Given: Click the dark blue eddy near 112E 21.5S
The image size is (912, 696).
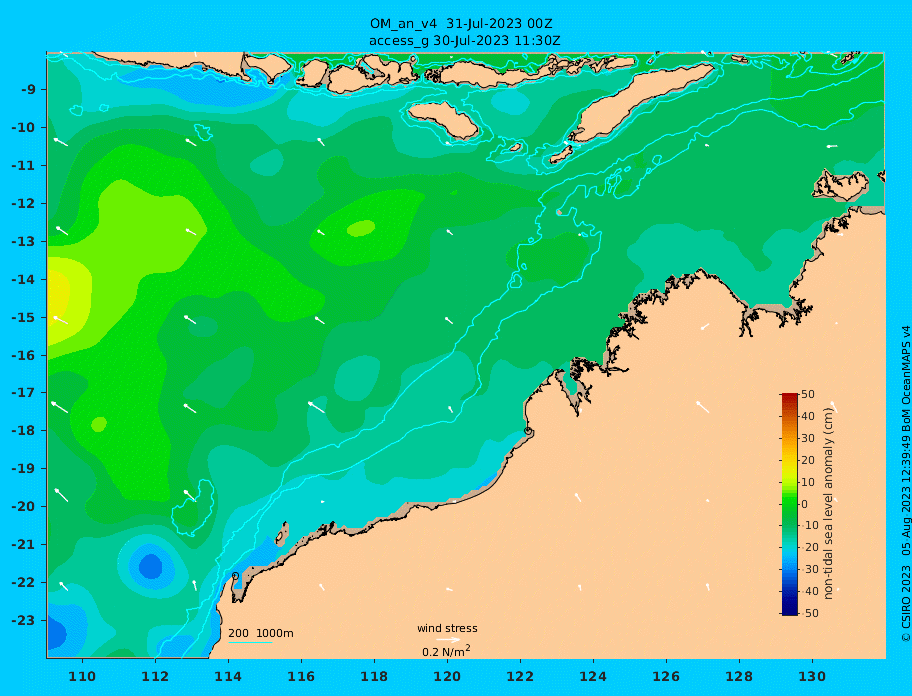Looking at the screenshot, I should [x=151, y=566].
